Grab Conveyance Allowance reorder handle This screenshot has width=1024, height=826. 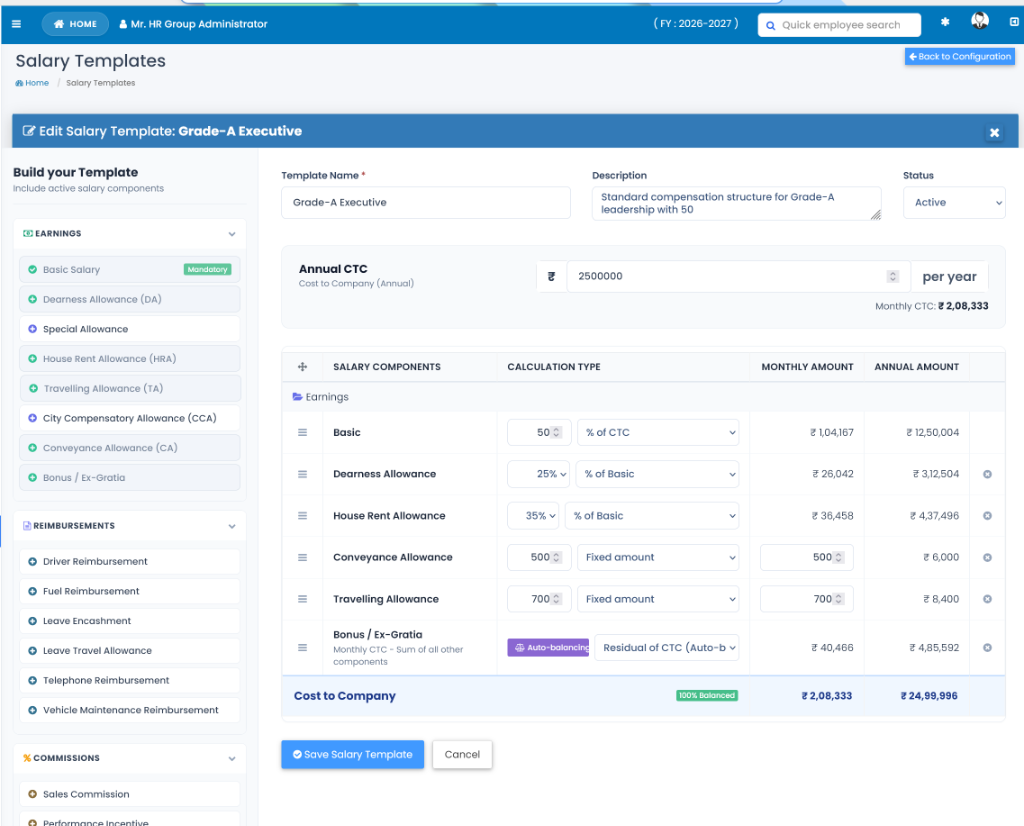(x=302, y=558)
